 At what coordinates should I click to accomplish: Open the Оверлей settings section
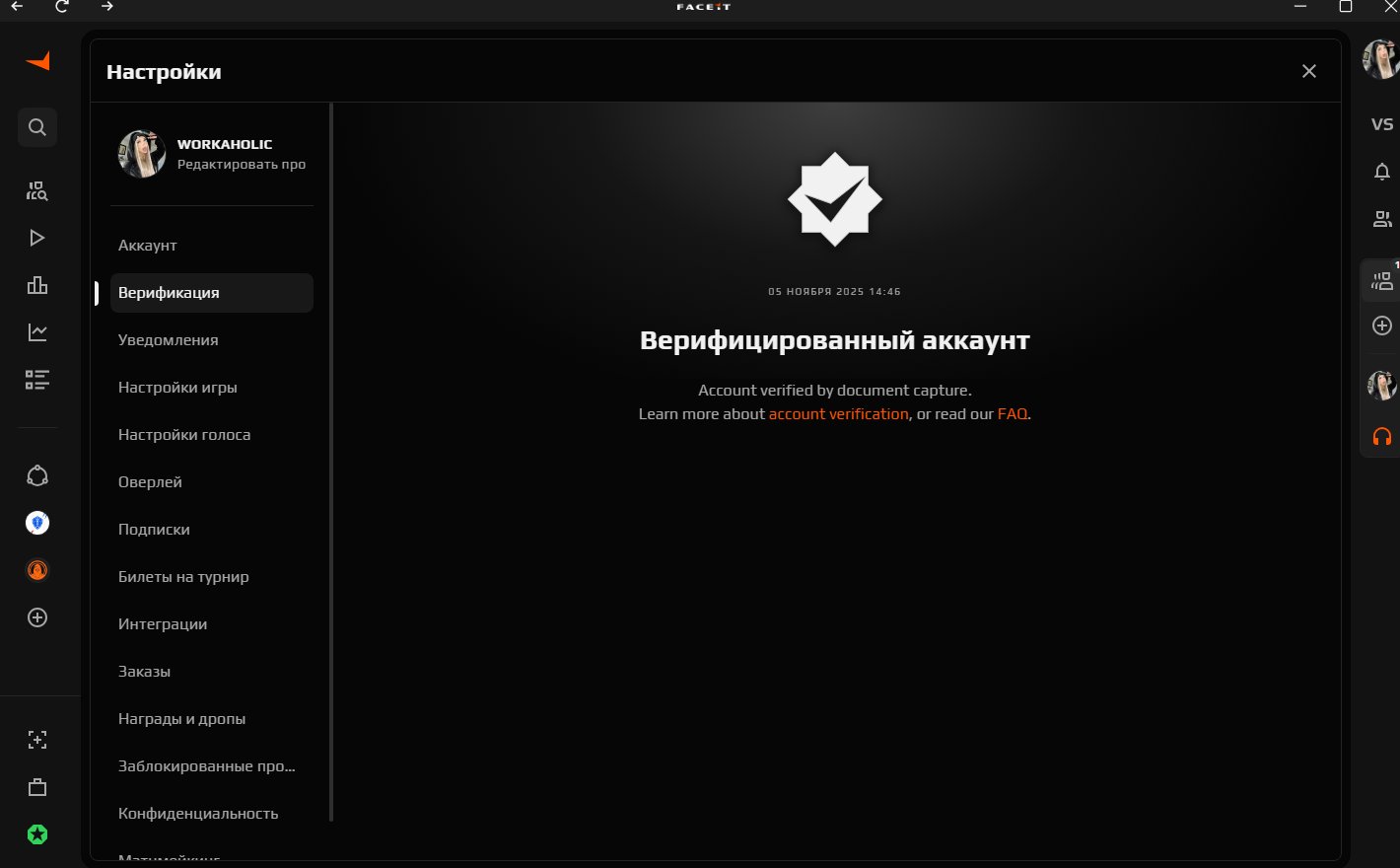[x=212, y=482]
